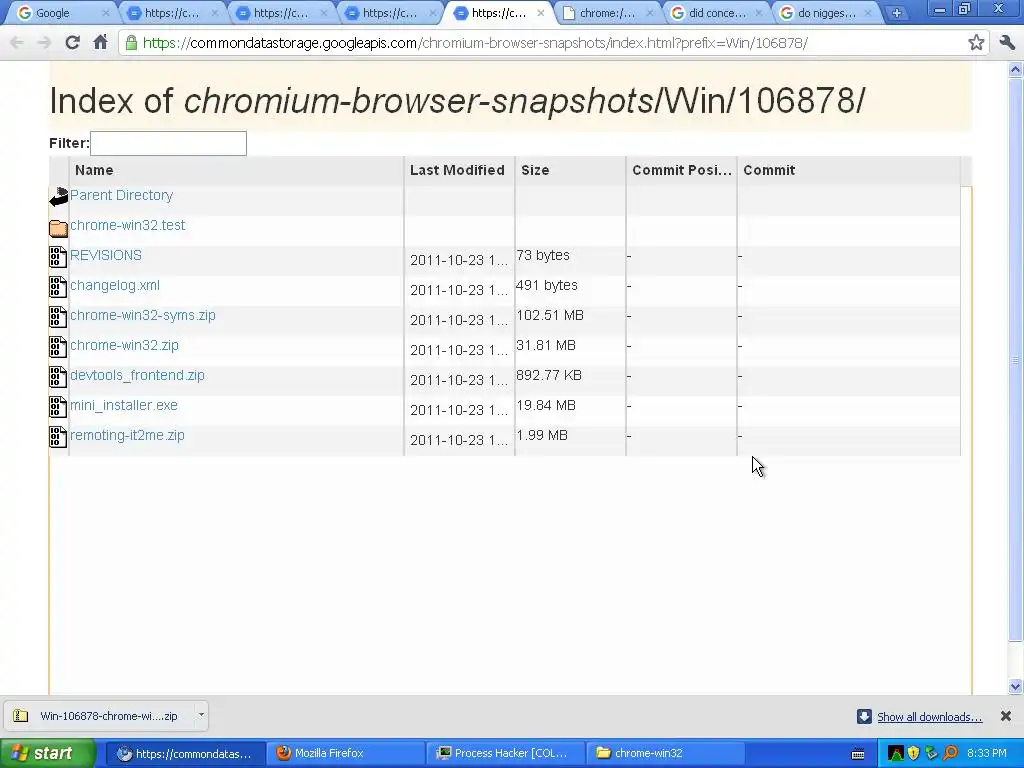Click the vertical scrollbar thumb

(1015, 359)
